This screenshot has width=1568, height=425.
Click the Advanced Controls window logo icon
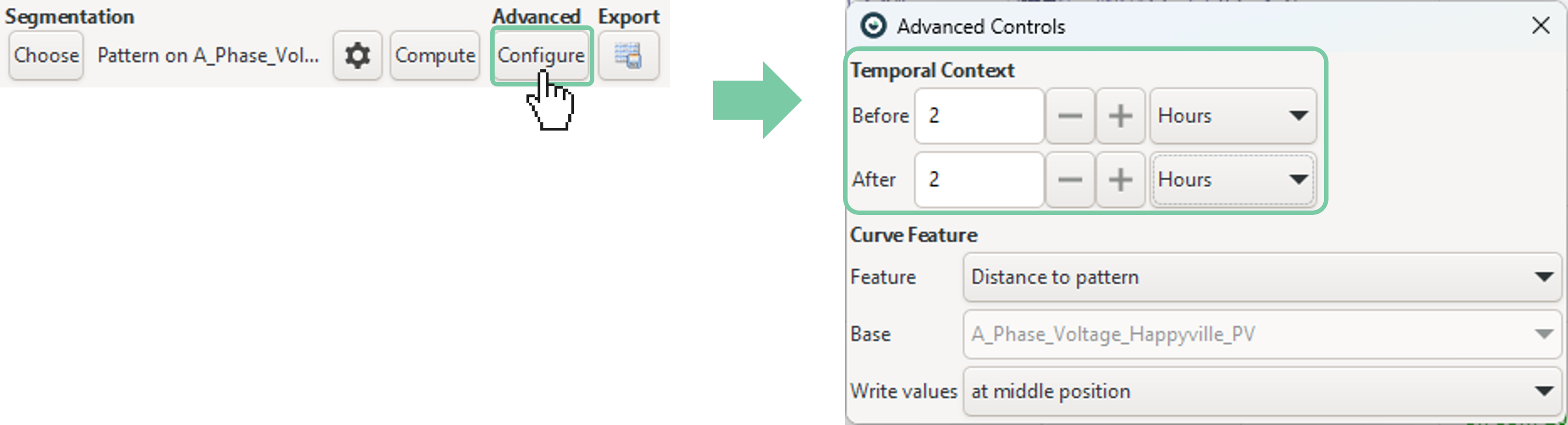tap(873, 26)
